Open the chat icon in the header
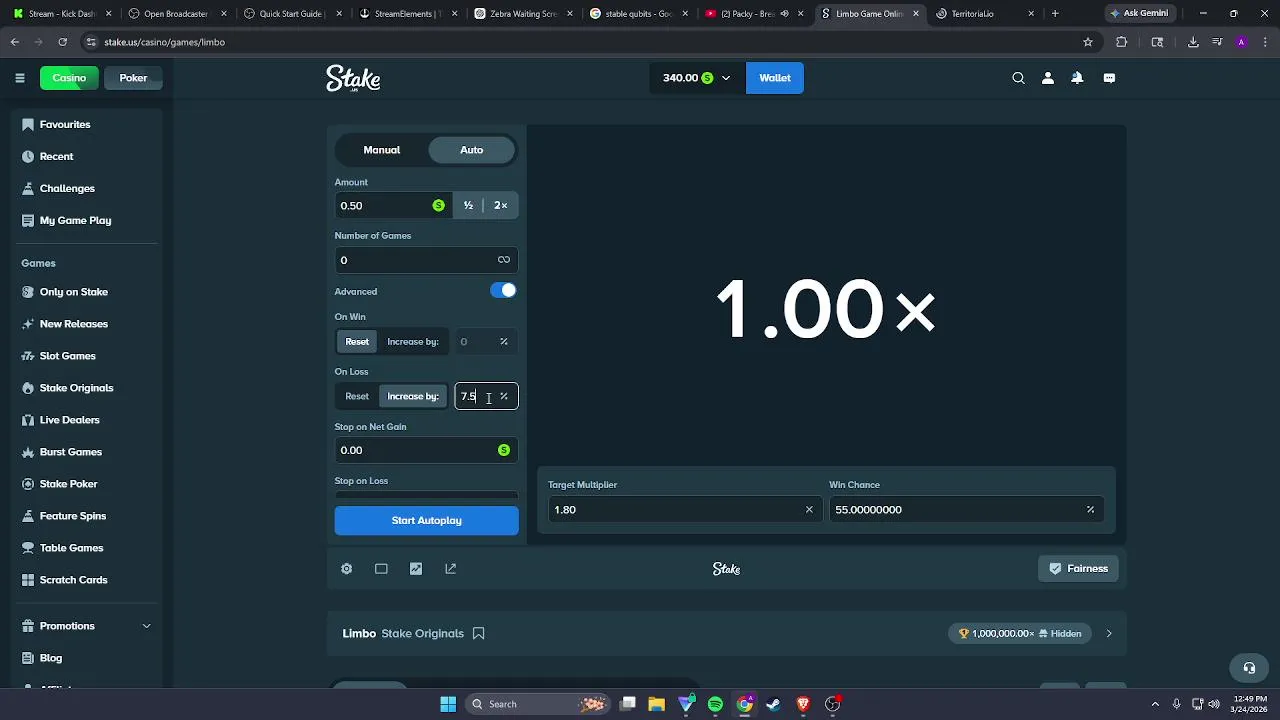The height and width of the screenshot is (720, 1280). tap(1109, 78)
